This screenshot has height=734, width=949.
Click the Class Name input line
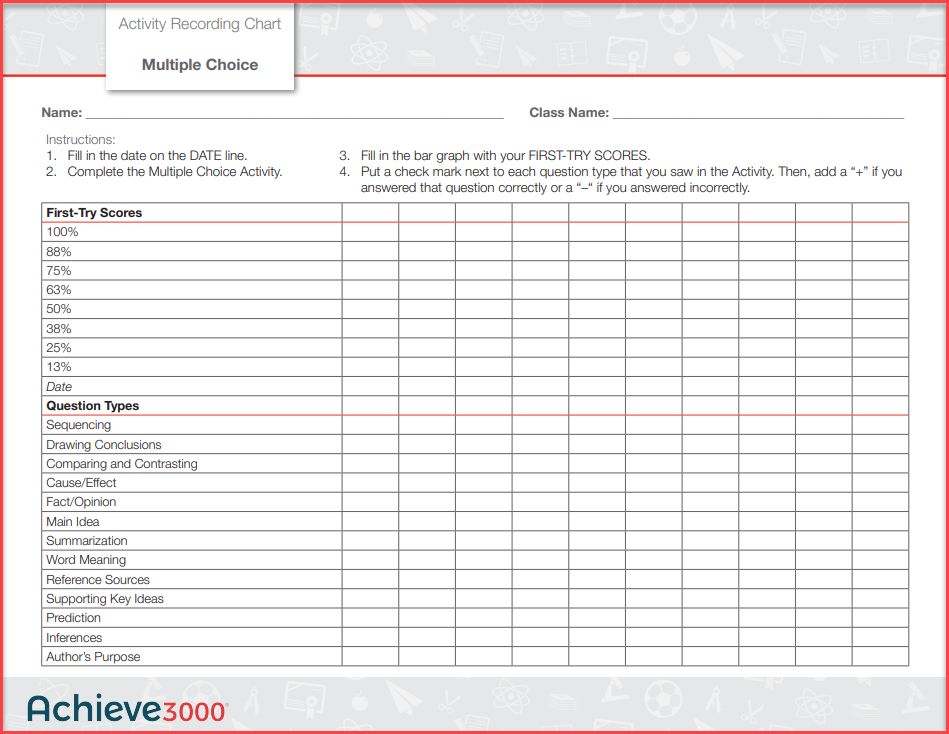coord(758,113)
